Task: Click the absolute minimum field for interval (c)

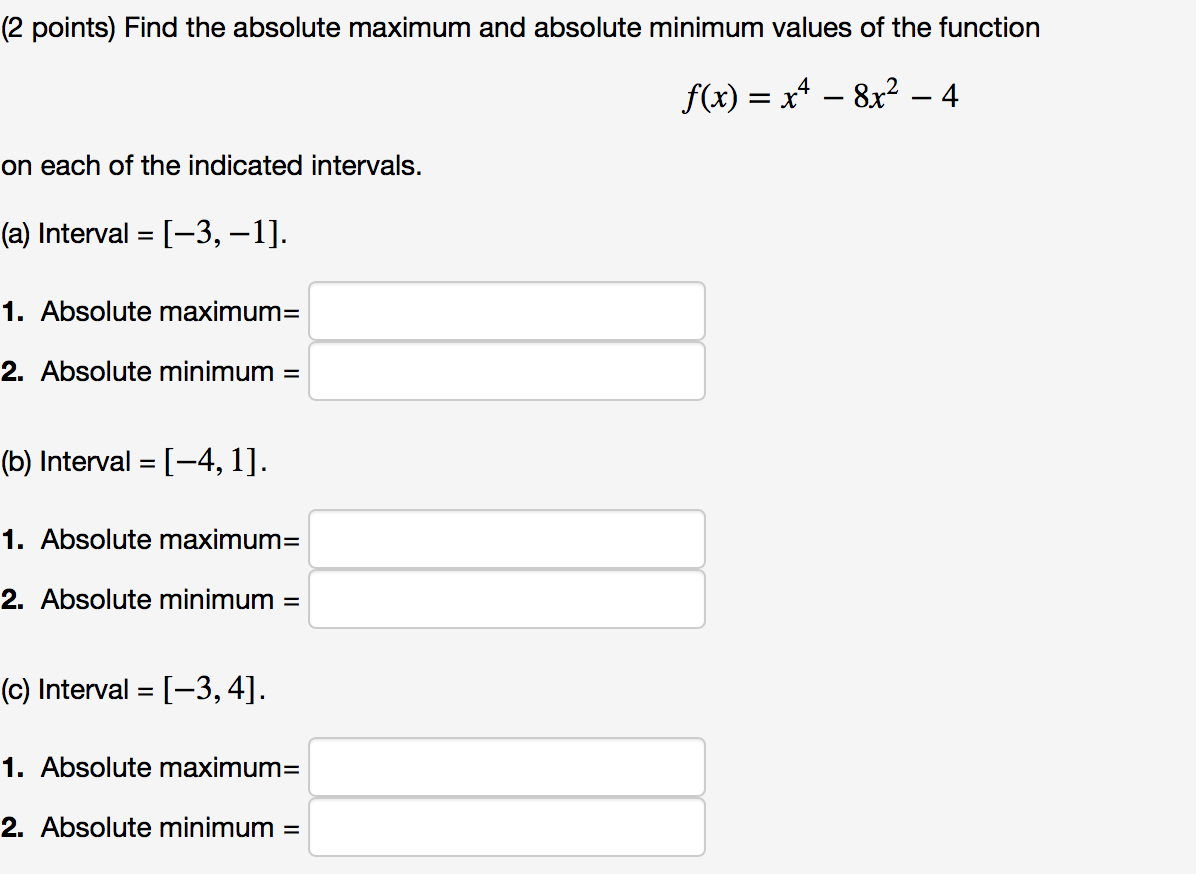Action: [x=507, y=827]
